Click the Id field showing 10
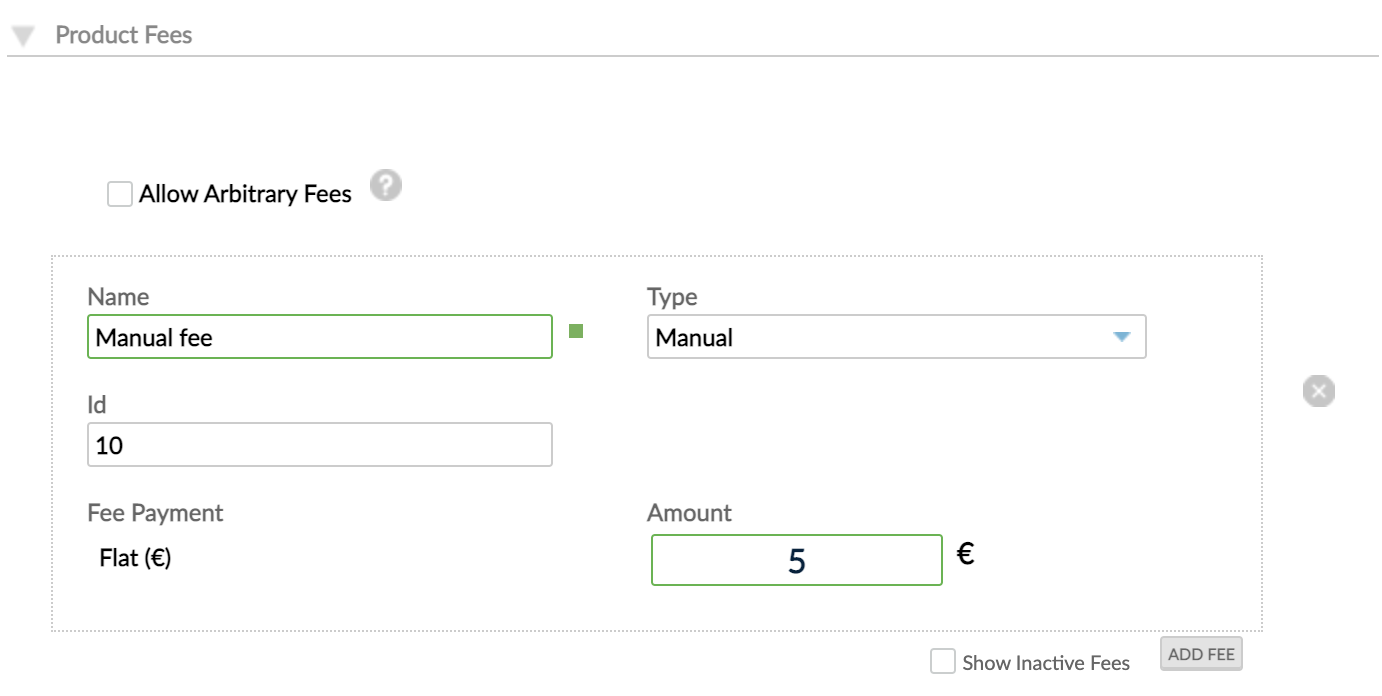Viewport: 1382px width, 696px height. pos(318,444)
